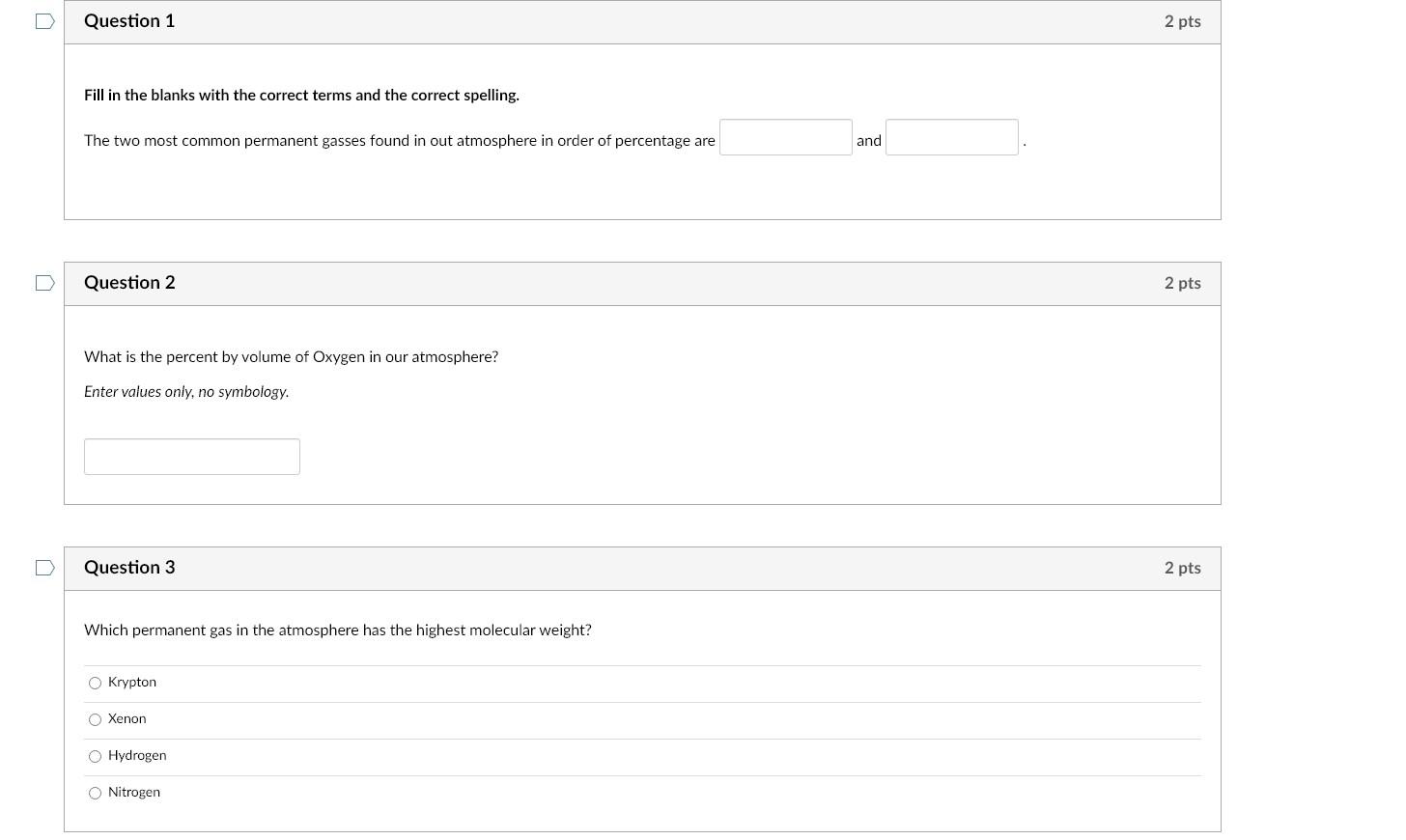Image resolution: width=1406 pixels, height=840 pixels.
Task: Click the "2 pts" label of Question 3
Action: click(x=1182, y=568)
